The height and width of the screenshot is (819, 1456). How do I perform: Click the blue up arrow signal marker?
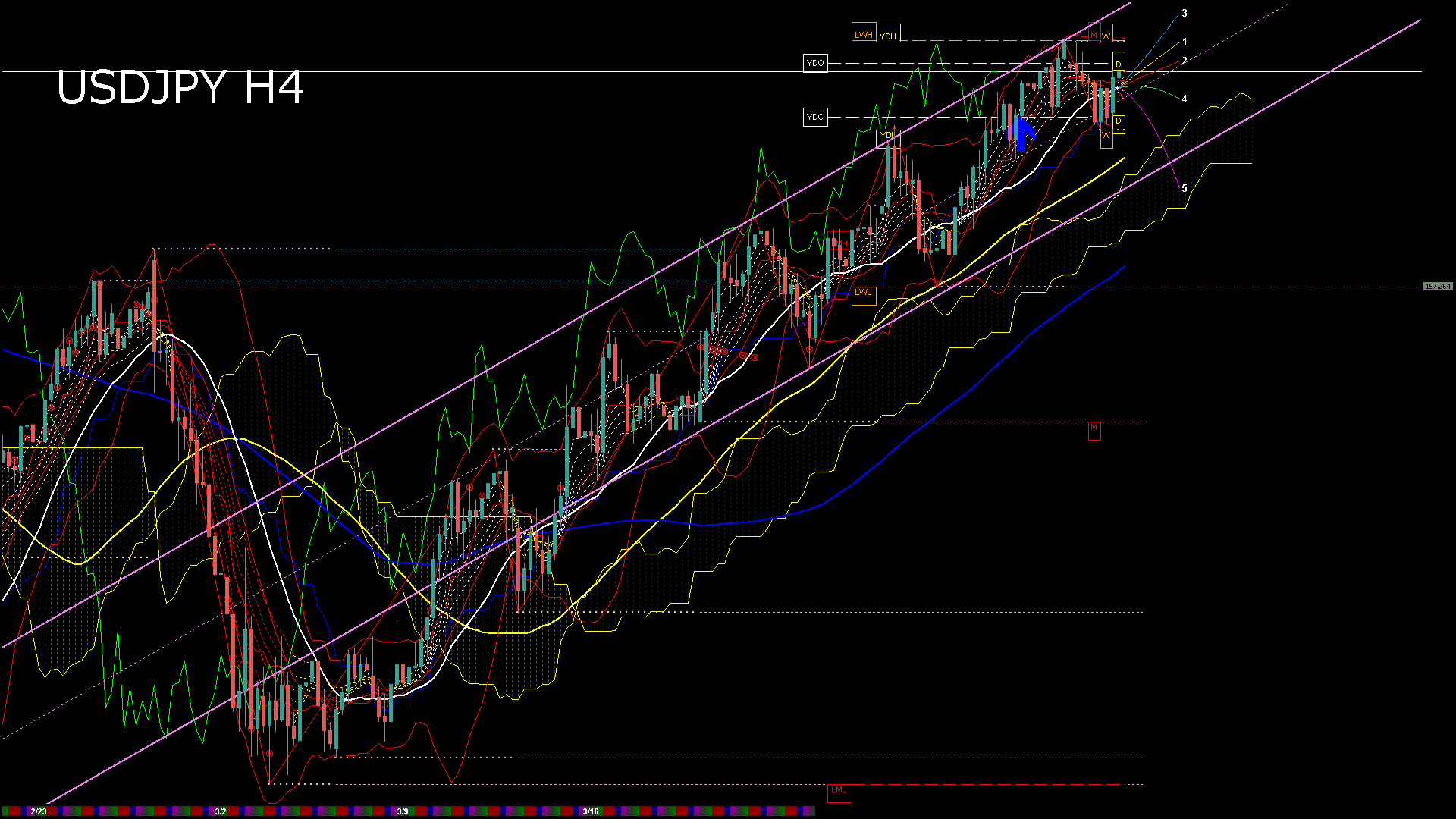(1023, 133)
